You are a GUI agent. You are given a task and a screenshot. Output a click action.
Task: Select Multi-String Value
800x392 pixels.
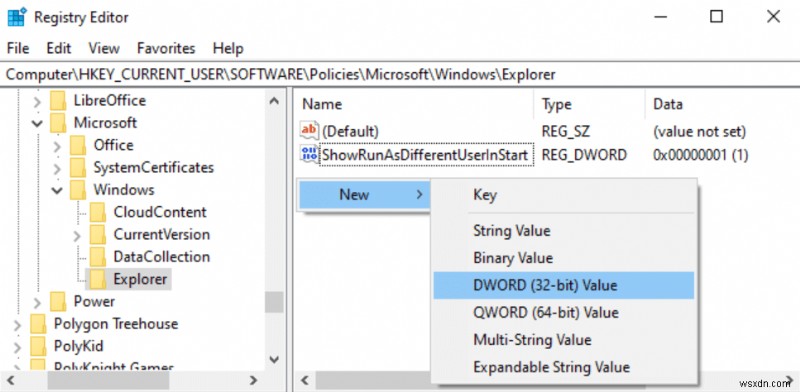[563, 339]
